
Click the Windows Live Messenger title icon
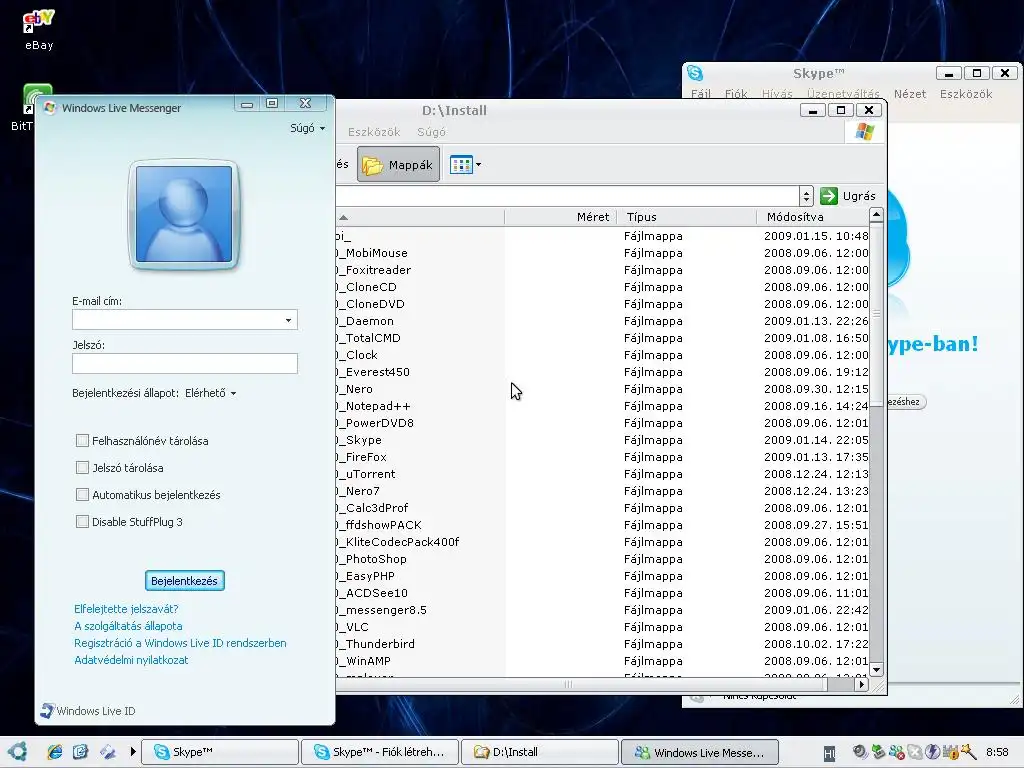click(x=50, y=107)
